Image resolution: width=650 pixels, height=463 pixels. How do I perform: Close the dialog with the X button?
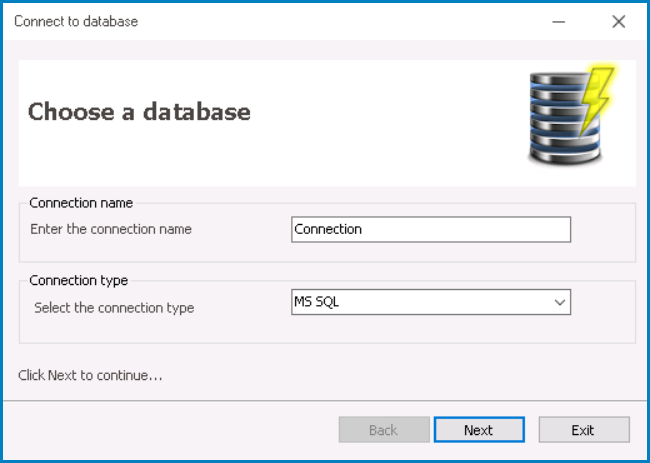click(617, 21)
